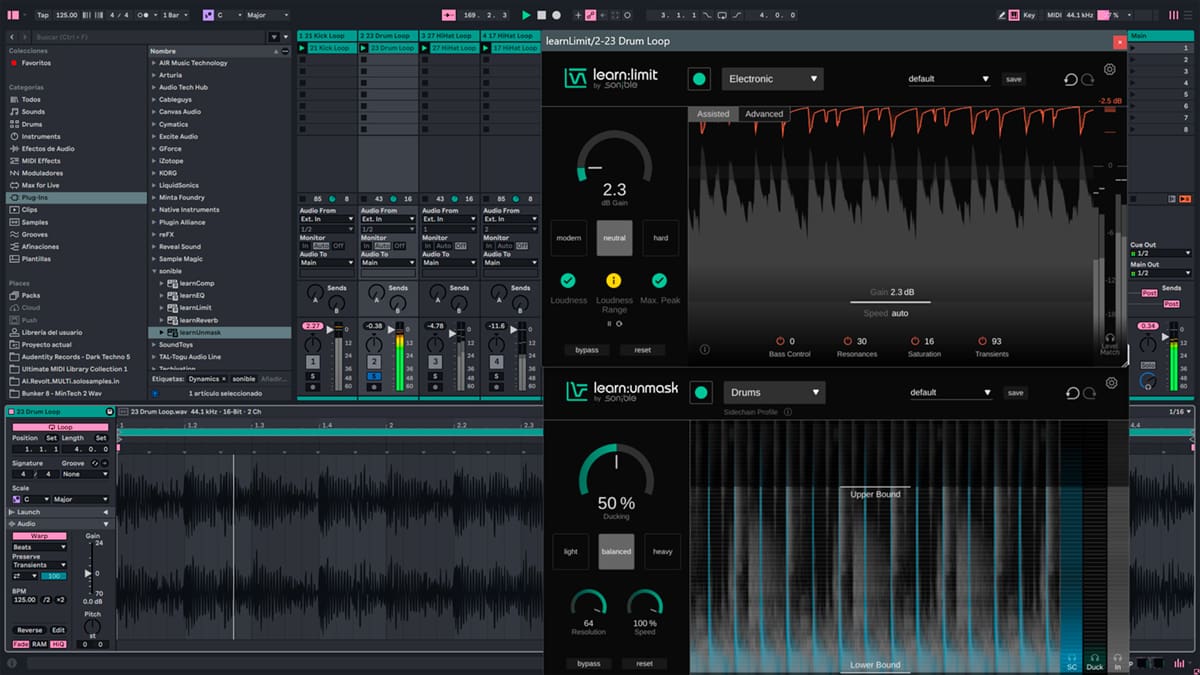This screenshot has height=675, width=1200.
Task: Enable Level Match headphone icon
Action: coord(1109,338)
